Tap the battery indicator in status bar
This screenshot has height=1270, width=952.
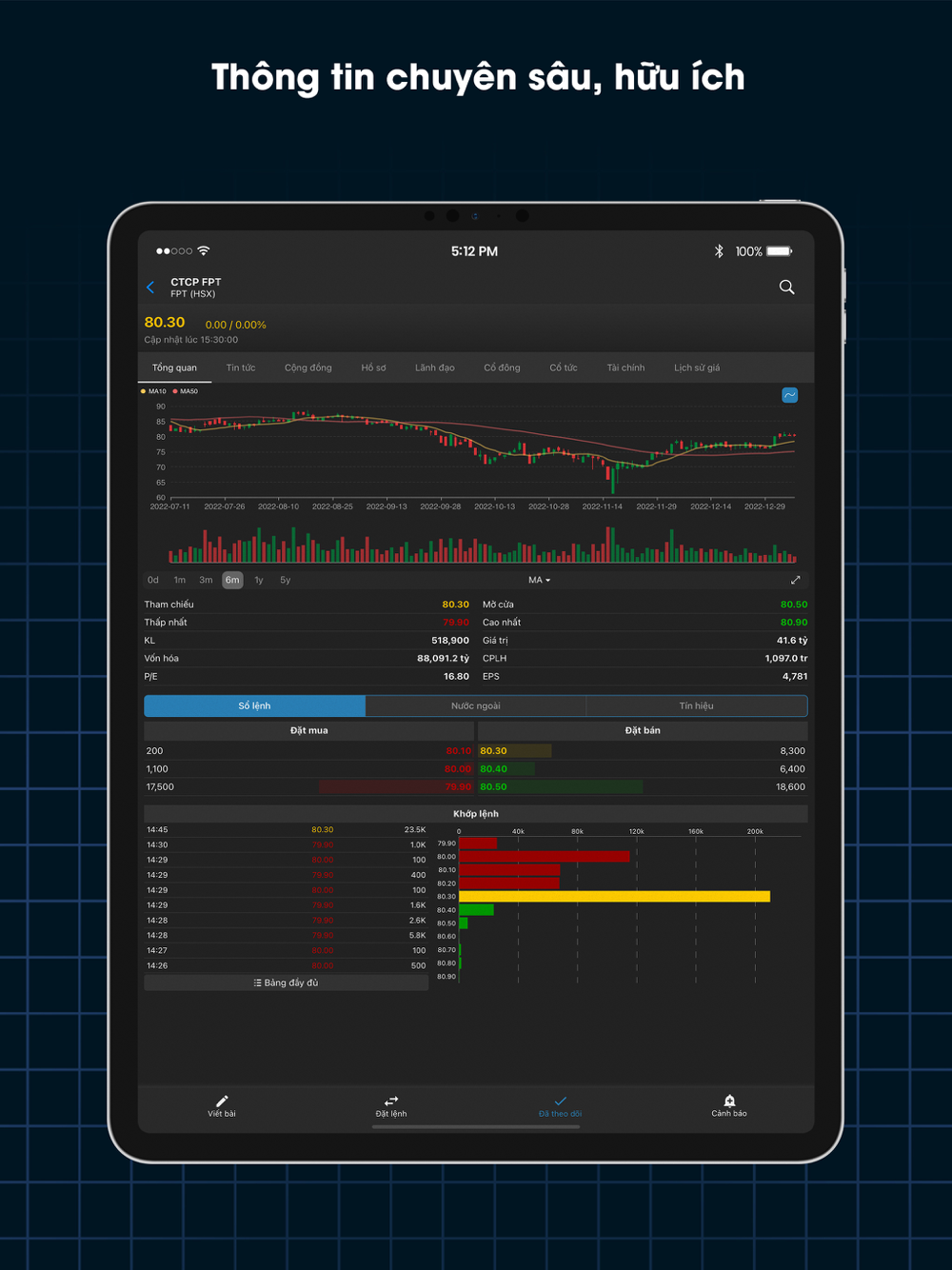click(x=780, y=251)
